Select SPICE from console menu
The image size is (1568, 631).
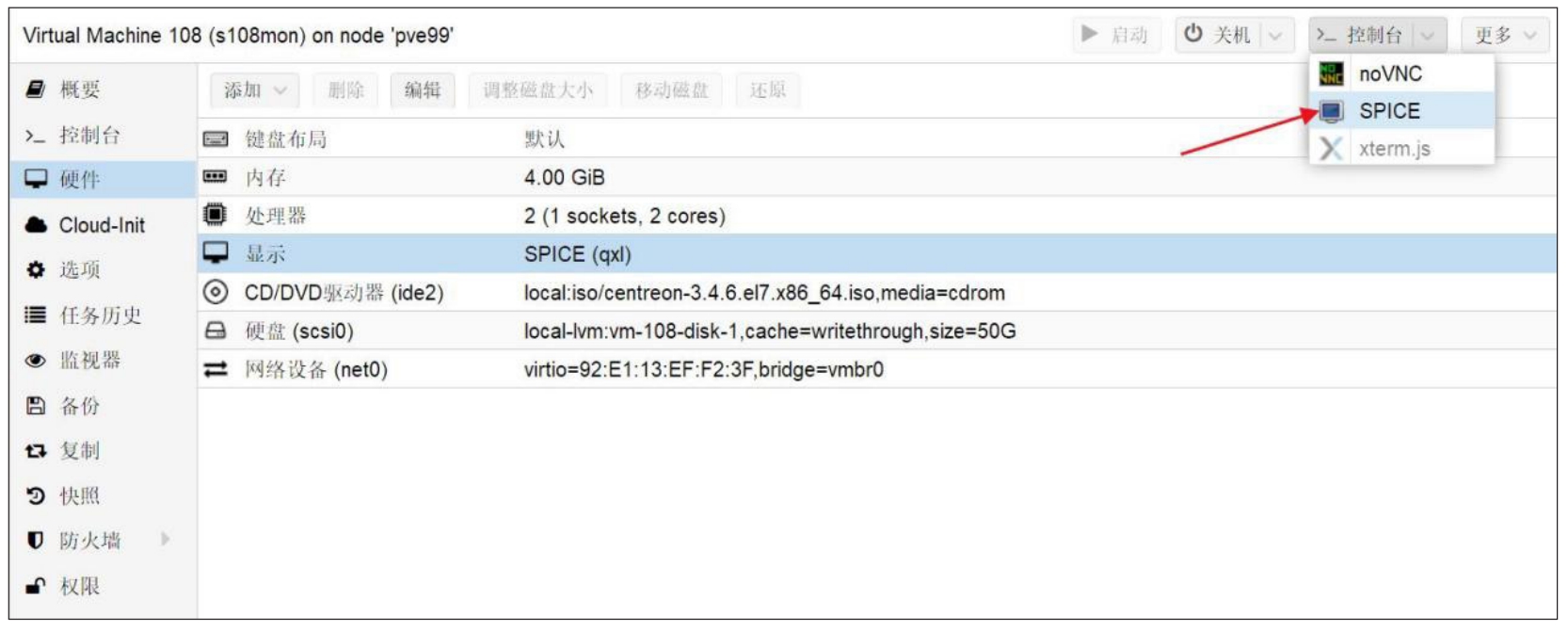pyautogui.click(x=1389, y=111)
